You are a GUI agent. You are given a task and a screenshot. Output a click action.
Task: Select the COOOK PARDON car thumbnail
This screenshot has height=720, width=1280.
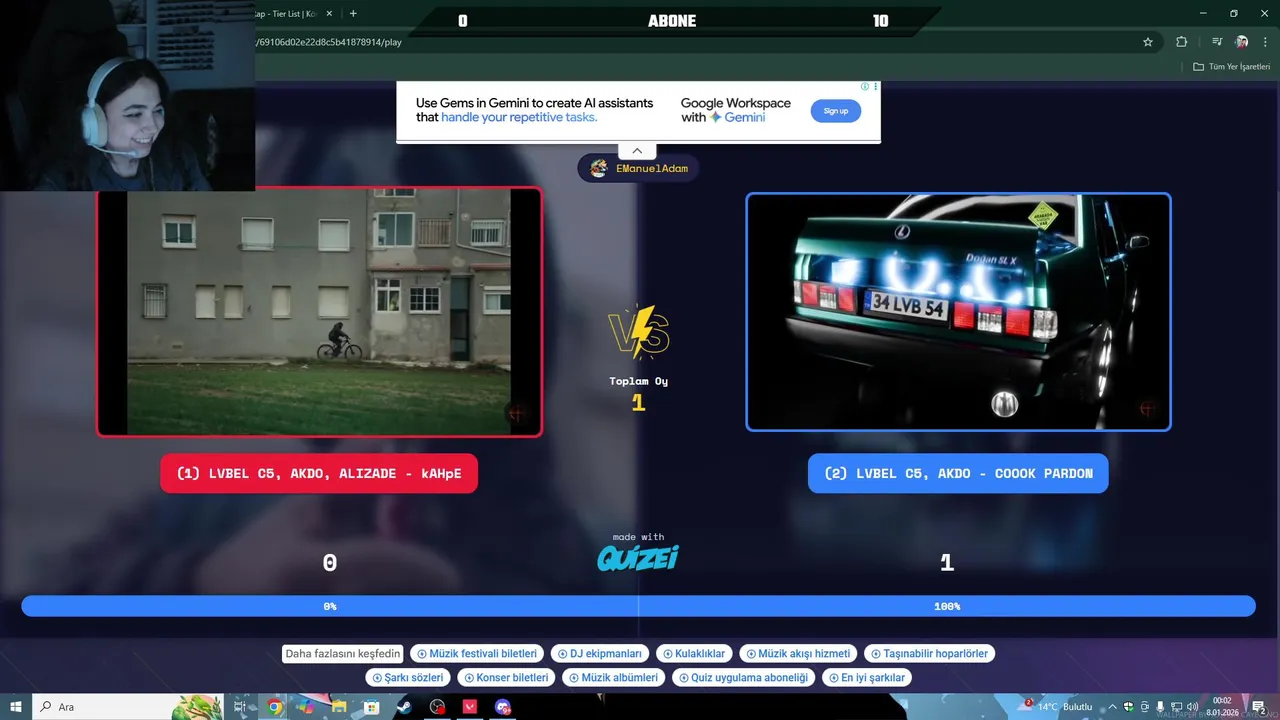958,312
